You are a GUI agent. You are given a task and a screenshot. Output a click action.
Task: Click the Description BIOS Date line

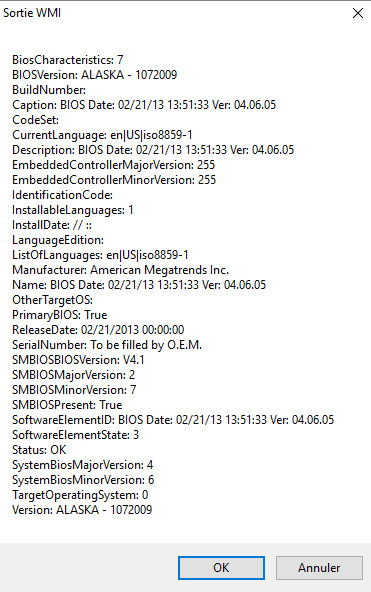[x=153, y=150]
